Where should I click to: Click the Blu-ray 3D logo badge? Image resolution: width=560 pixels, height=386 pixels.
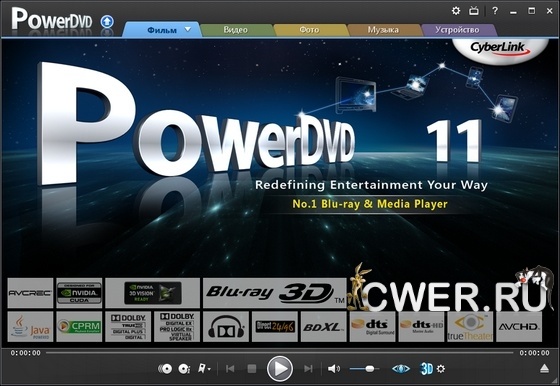(x=275, y=293)
